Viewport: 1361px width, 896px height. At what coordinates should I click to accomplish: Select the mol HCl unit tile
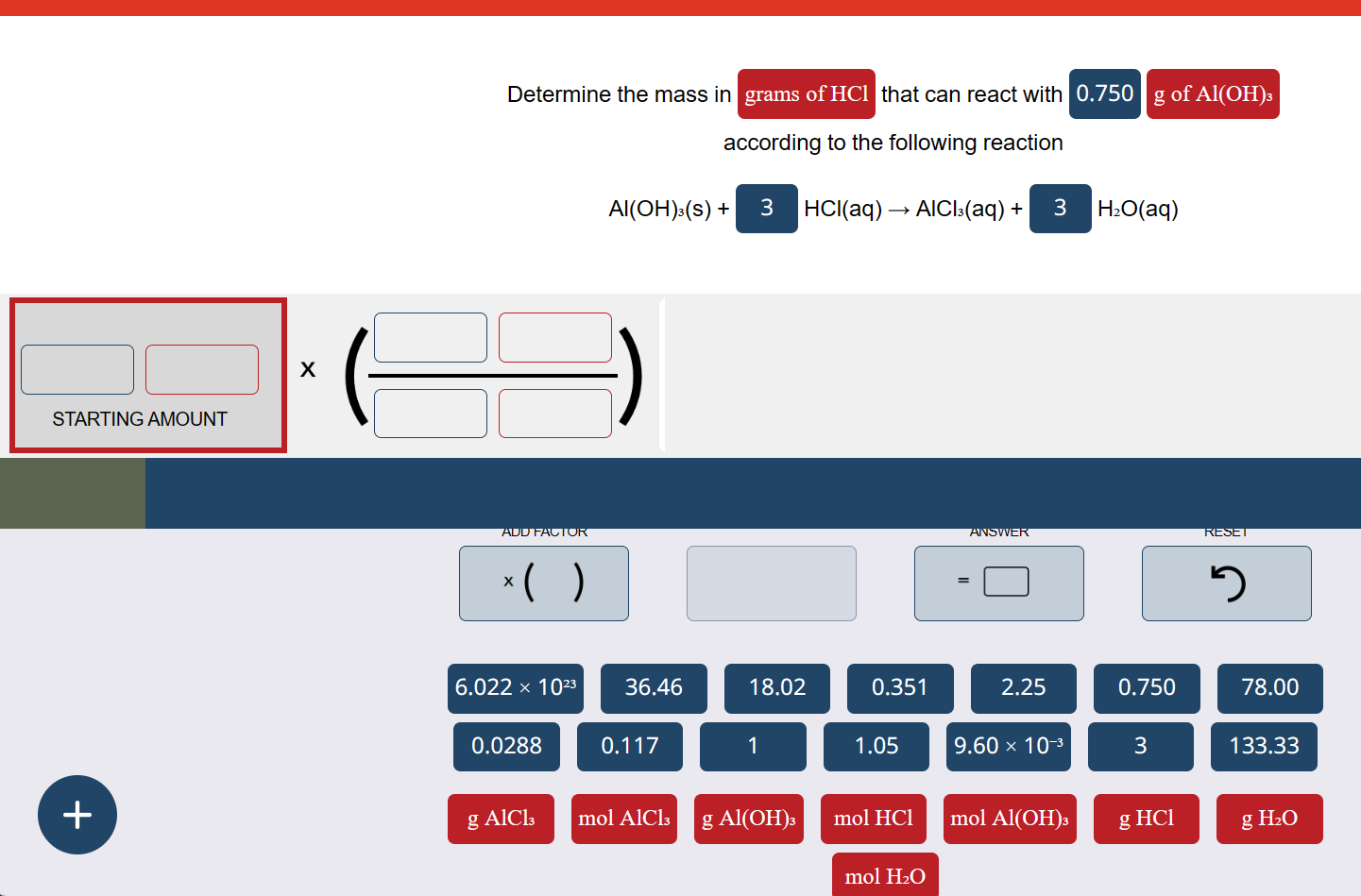(873, 819)
